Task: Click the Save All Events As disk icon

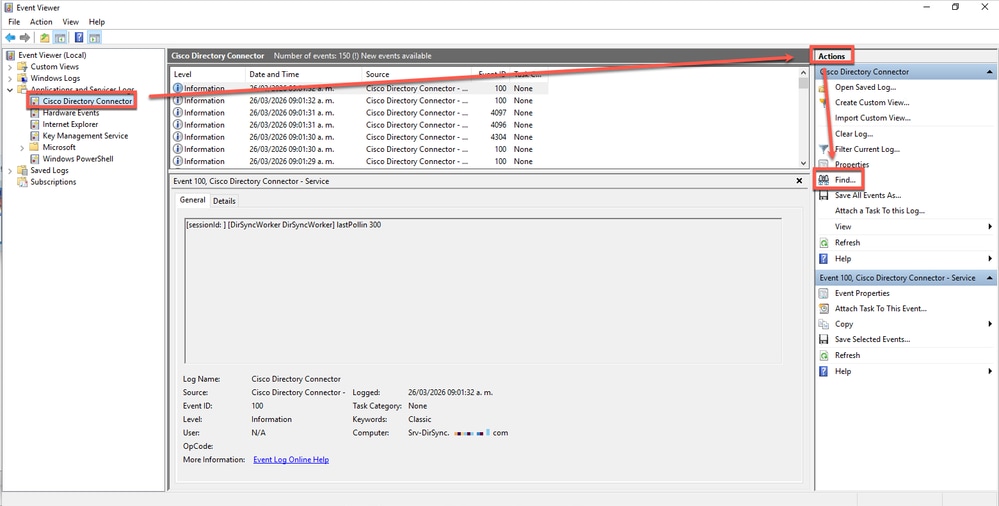Action: point(824,196)
